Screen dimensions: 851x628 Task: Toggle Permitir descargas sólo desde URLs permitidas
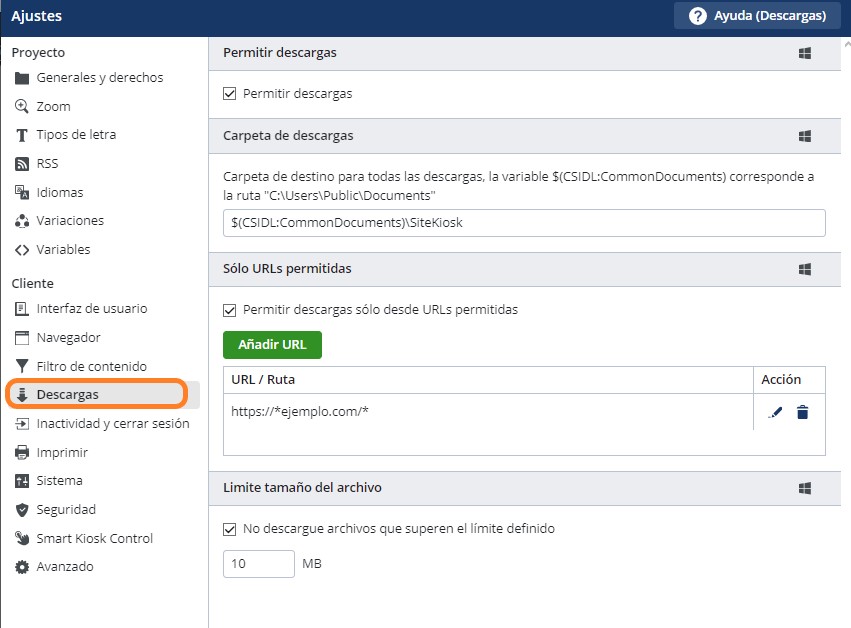pos(230,310)
